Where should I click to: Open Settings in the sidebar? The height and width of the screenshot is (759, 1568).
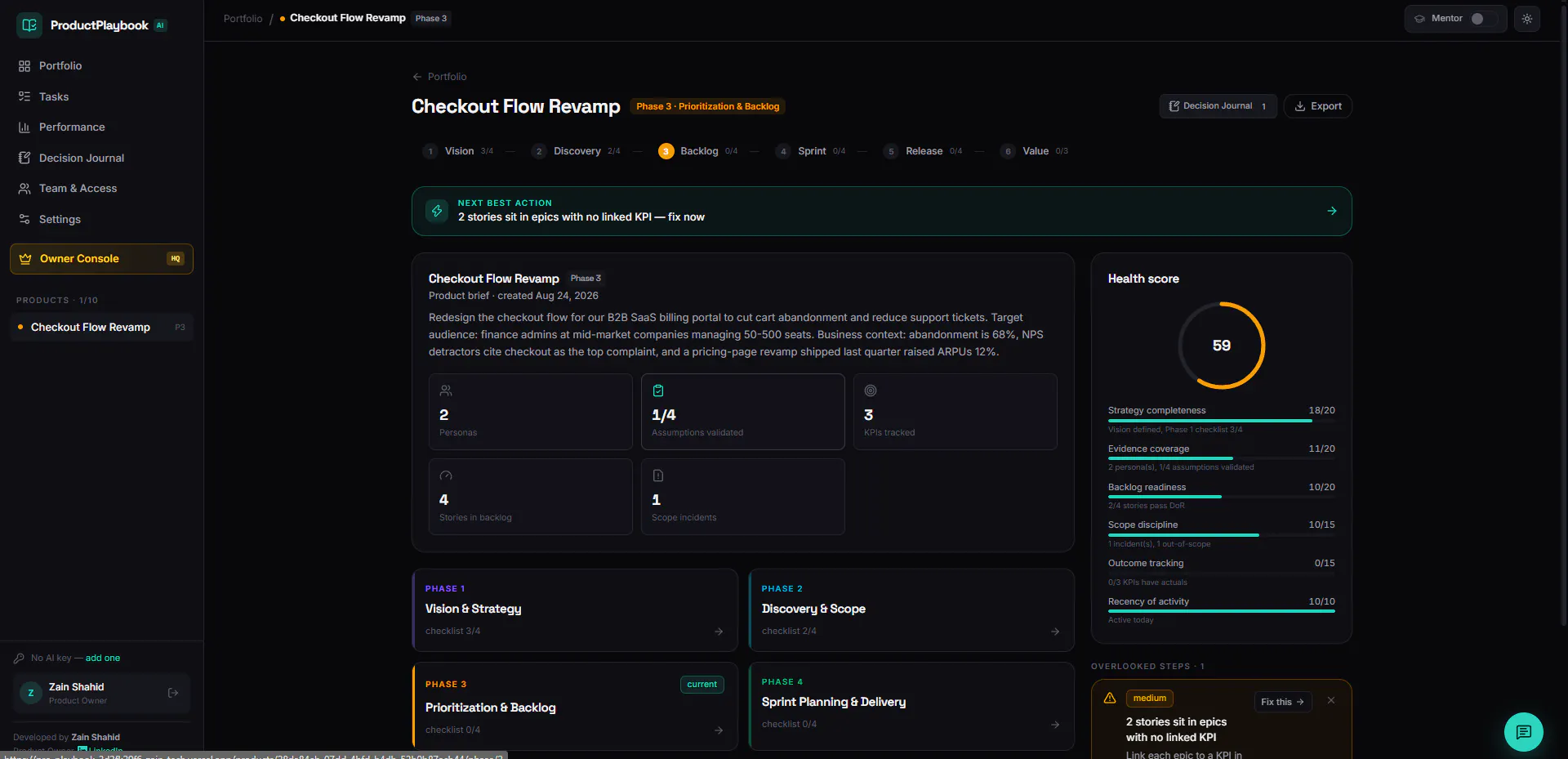tap(101, 219)
